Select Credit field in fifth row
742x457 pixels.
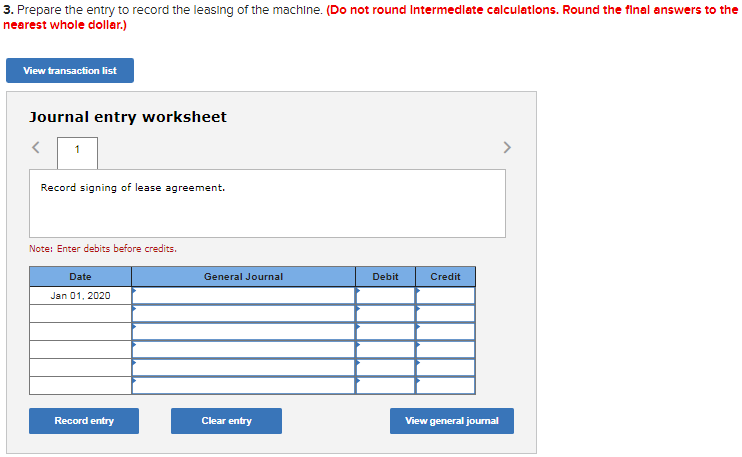[445, 368]
